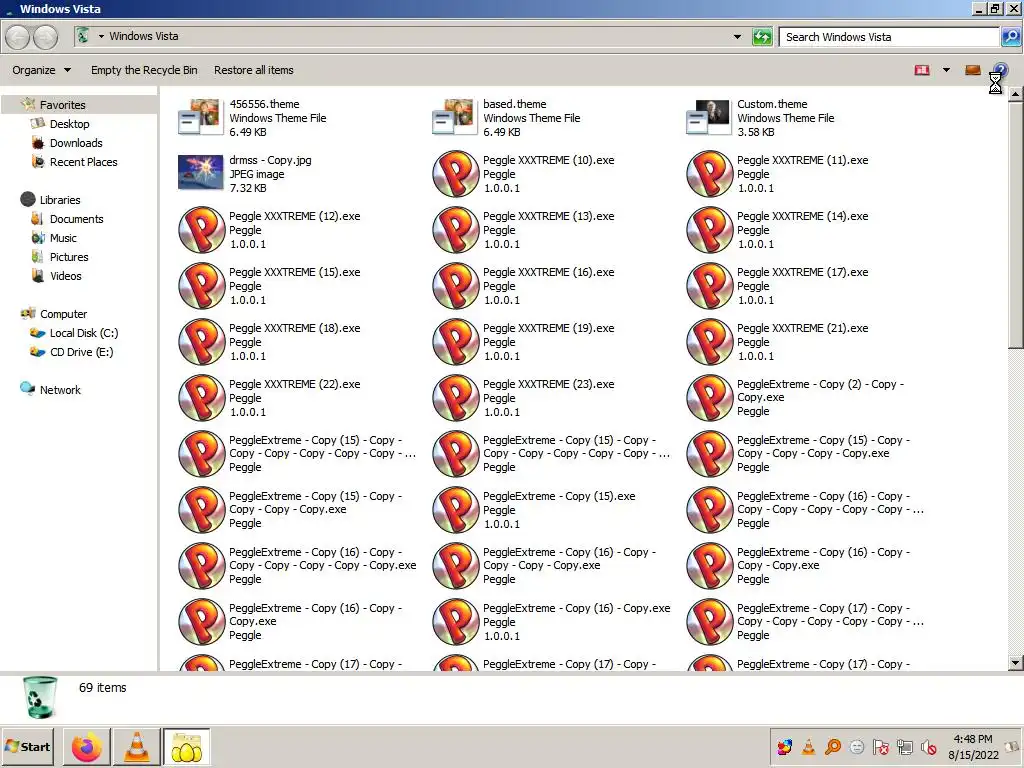Select Peggle XXXTREME (21).exe icon
The image size is (1024, 768).
pos(709,342)
